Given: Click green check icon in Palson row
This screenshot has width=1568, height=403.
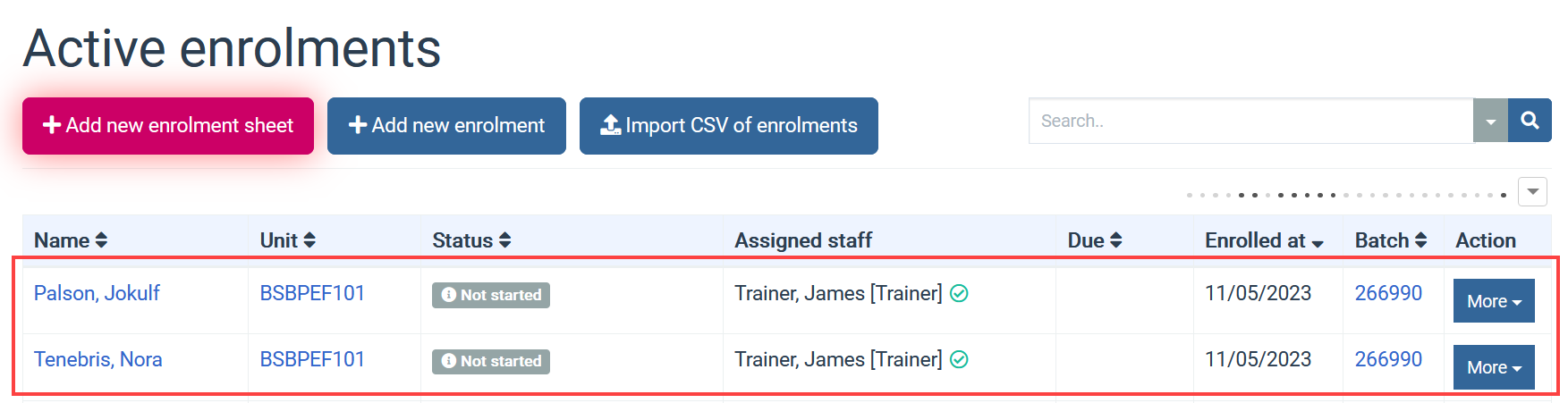Looking at the screenshot, I should click(x=959, y=293).
